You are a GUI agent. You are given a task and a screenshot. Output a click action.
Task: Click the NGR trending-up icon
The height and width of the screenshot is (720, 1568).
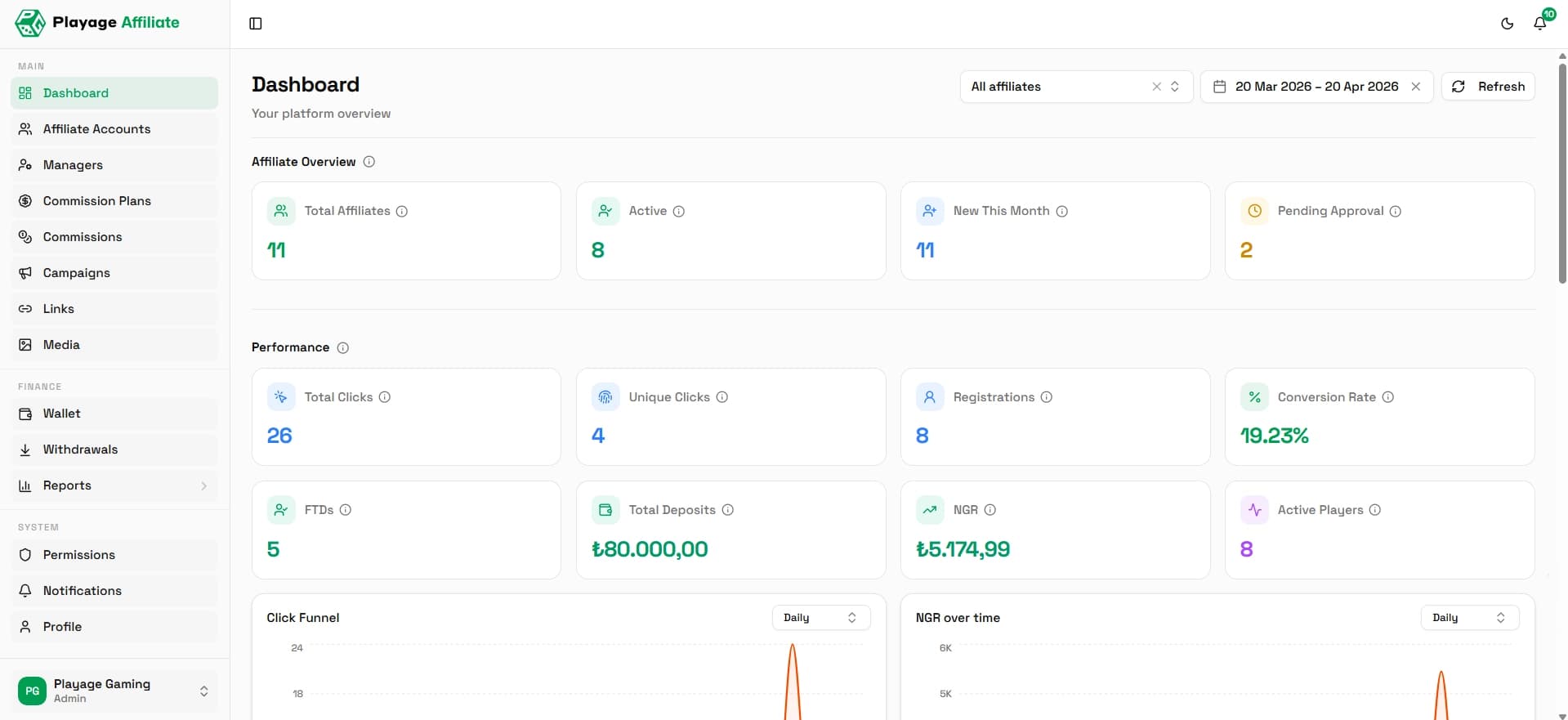click(930, 510)
